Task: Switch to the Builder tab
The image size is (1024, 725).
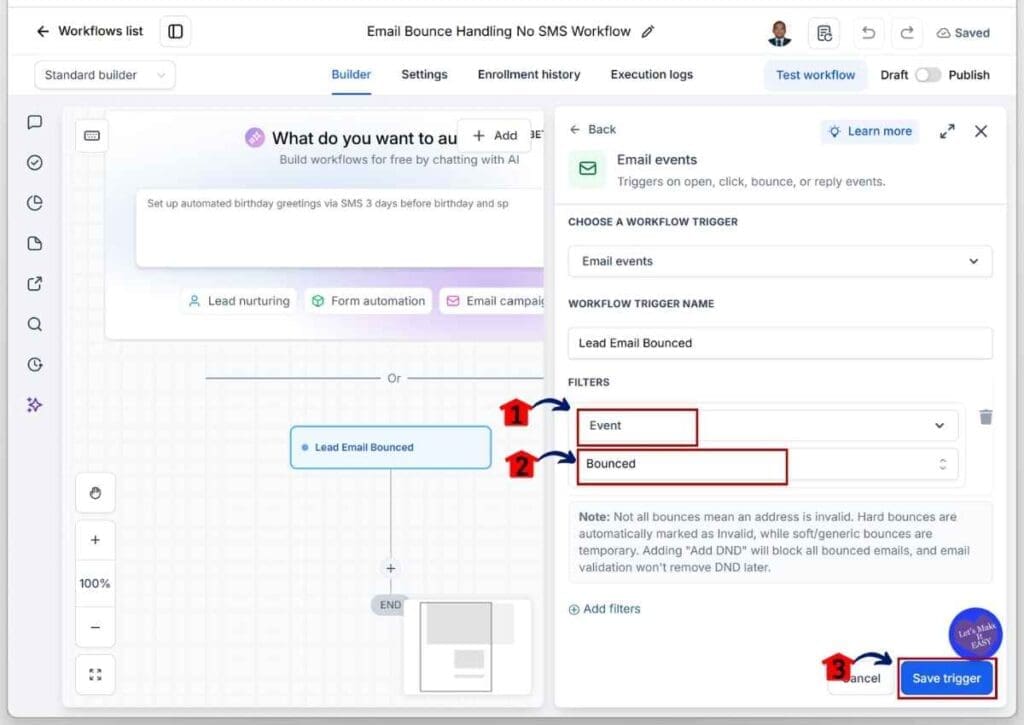Action: tap(351, 74)
